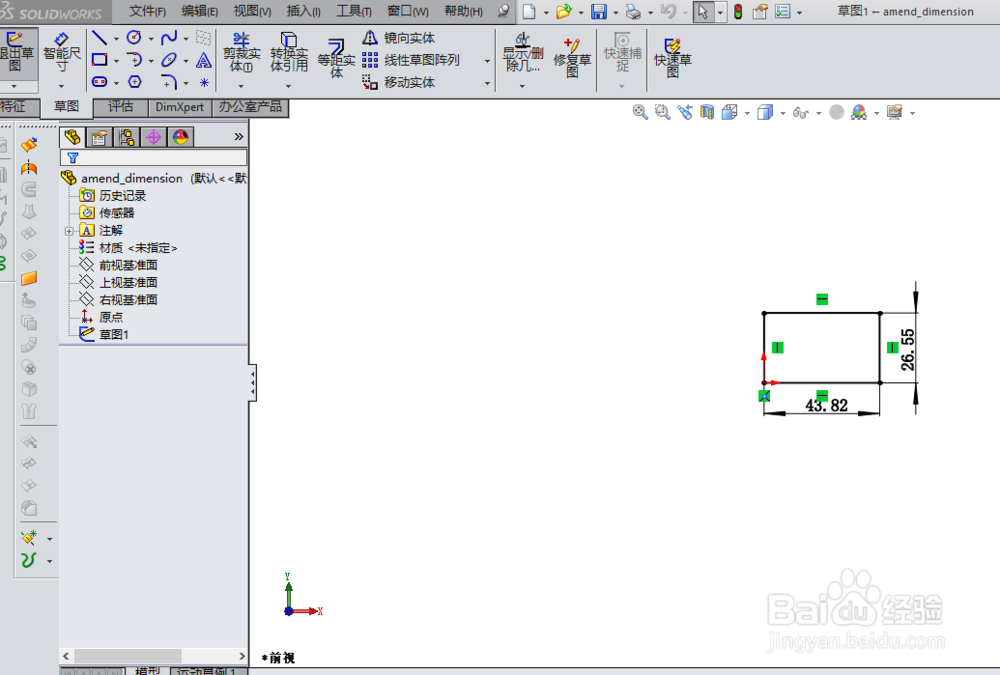Select the Arc sketch tool
This screenshot has height=675, width=1000.
click(134, 60)
